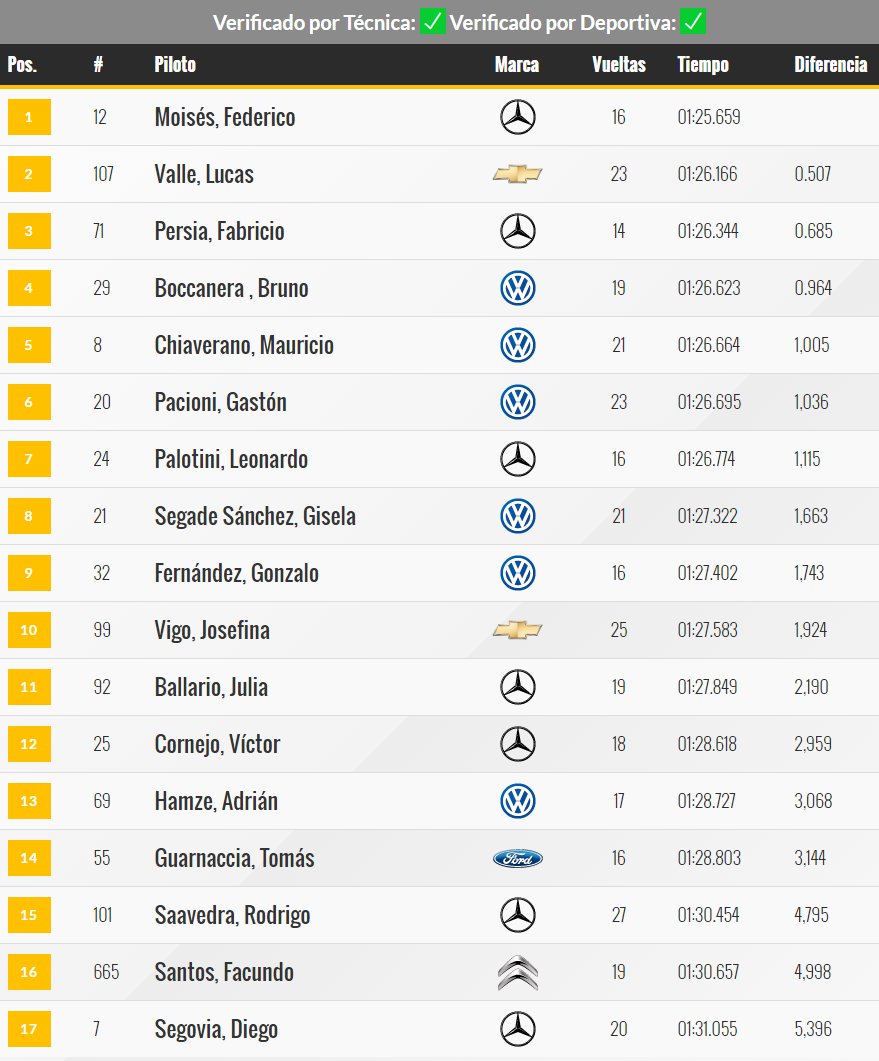Select the yellow position 10 badge
This screenshot has height=1061, width=879.
[x=29, y=630]
